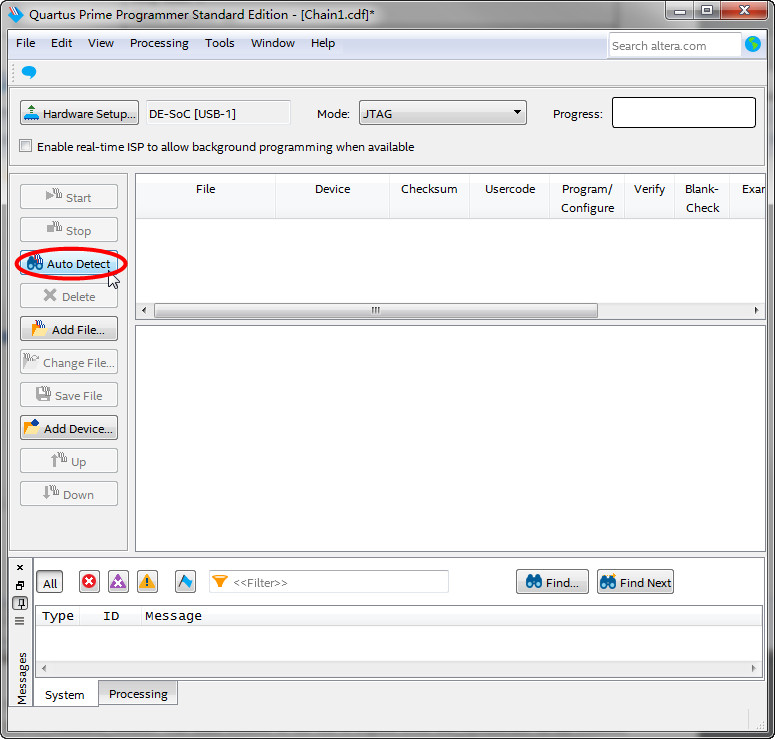Click messages list scroll right arrow
775x739 pixels.
click(753, 668)
